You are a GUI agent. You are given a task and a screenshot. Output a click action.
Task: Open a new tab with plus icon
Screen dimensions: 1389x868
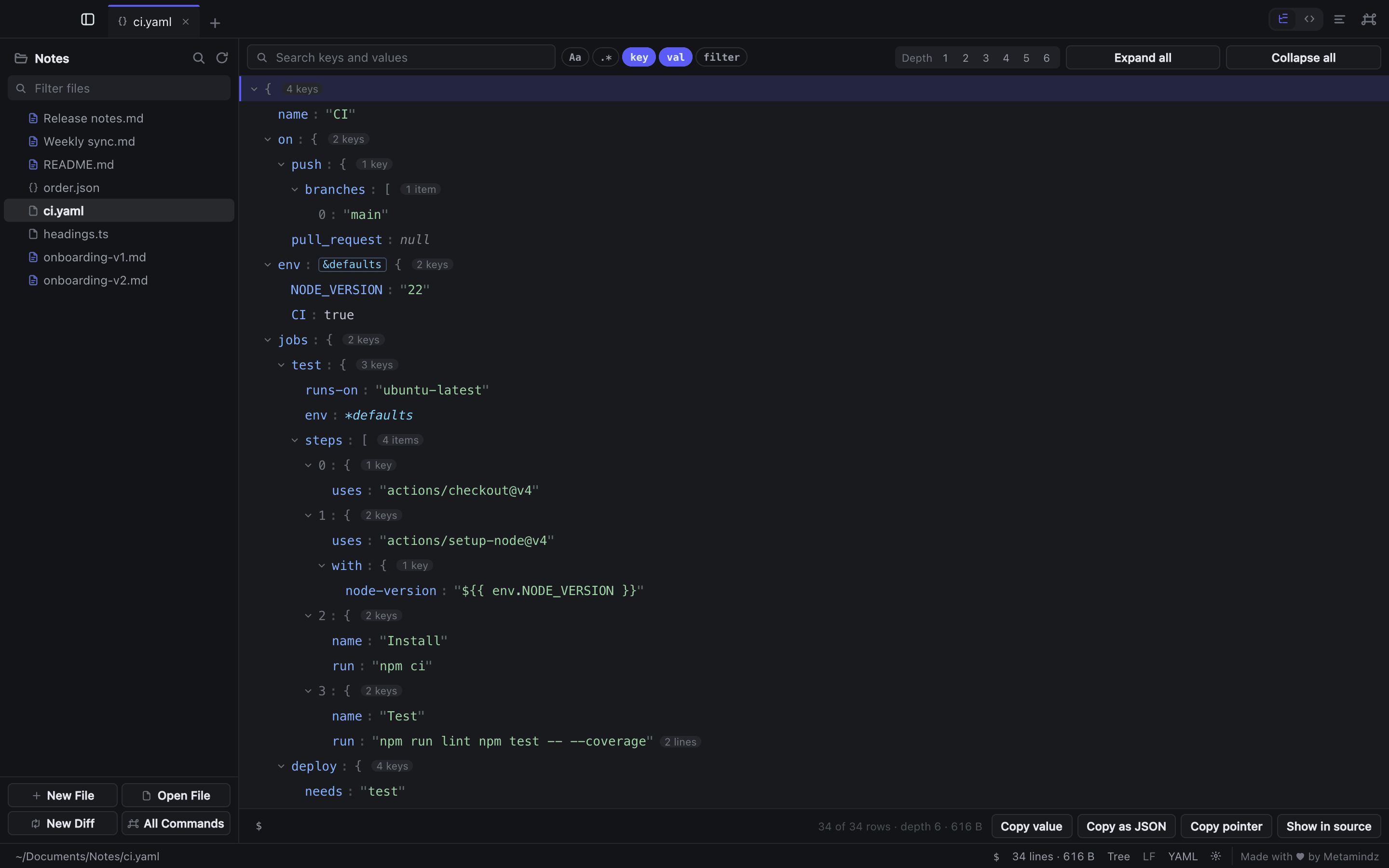coord(215,23)
